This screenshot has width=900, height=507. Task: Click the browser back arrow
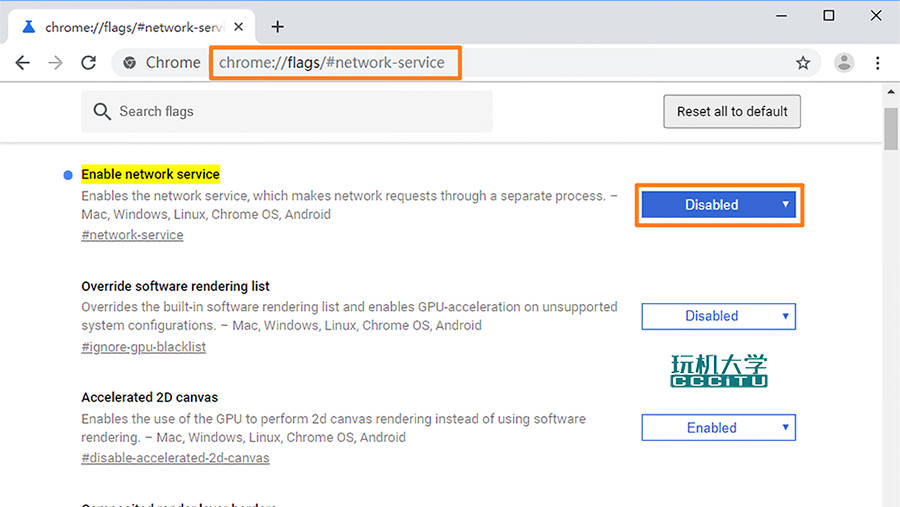(x=23, y=63)
